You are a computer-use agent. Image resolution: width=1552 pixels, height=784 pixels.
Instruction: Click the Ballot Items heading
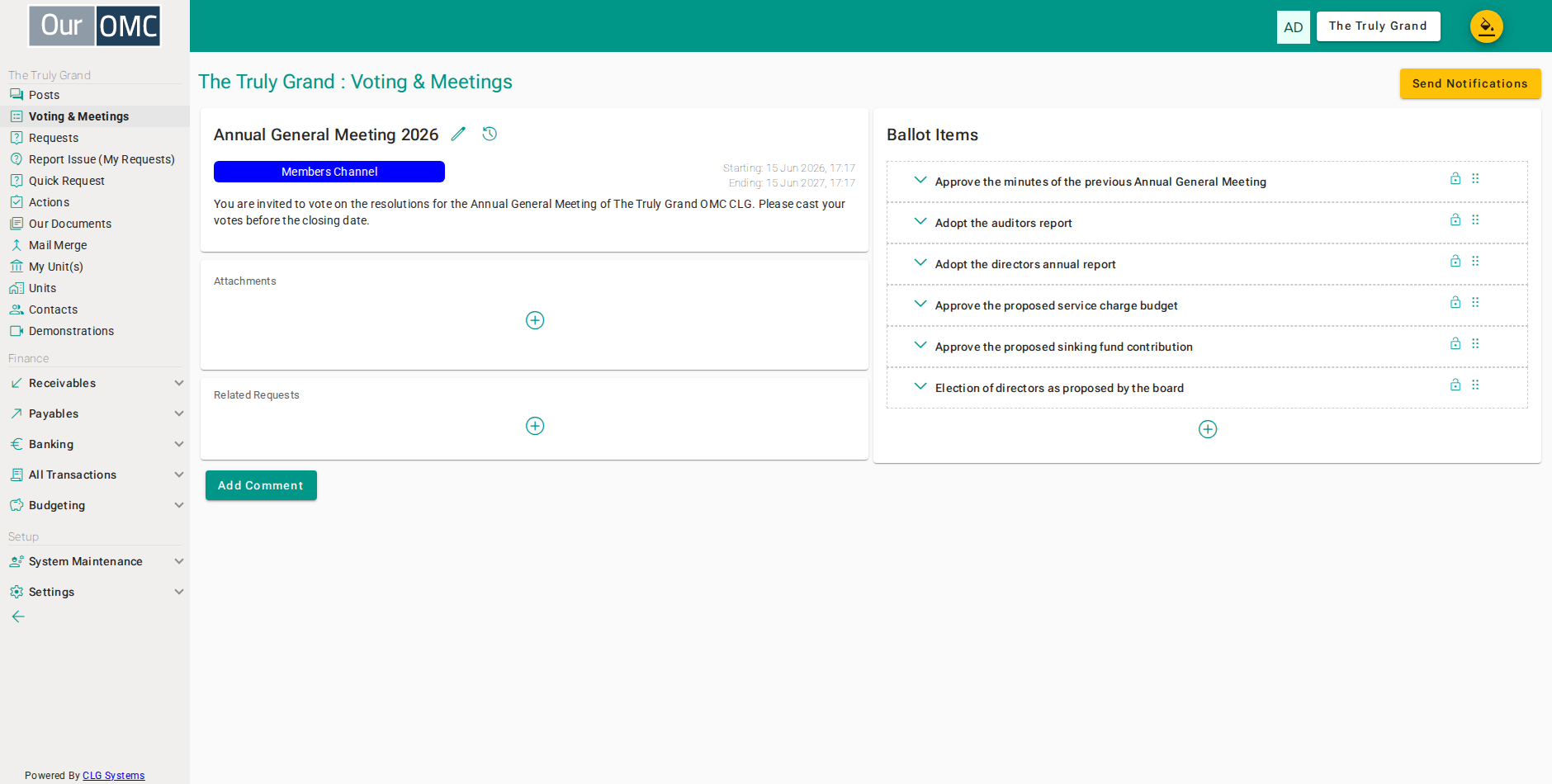point(932,135)
